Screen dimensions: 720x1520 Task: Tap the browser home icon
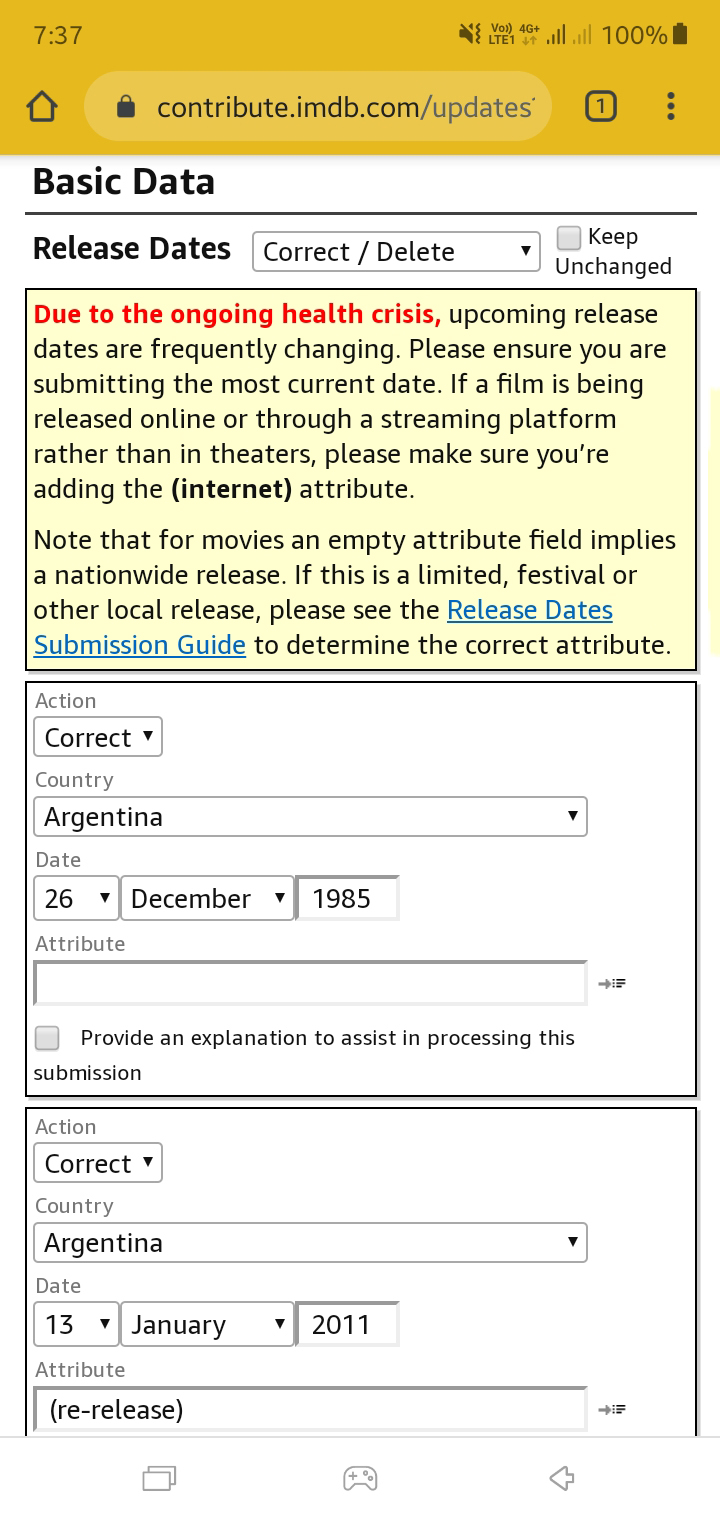pos(42,106)
